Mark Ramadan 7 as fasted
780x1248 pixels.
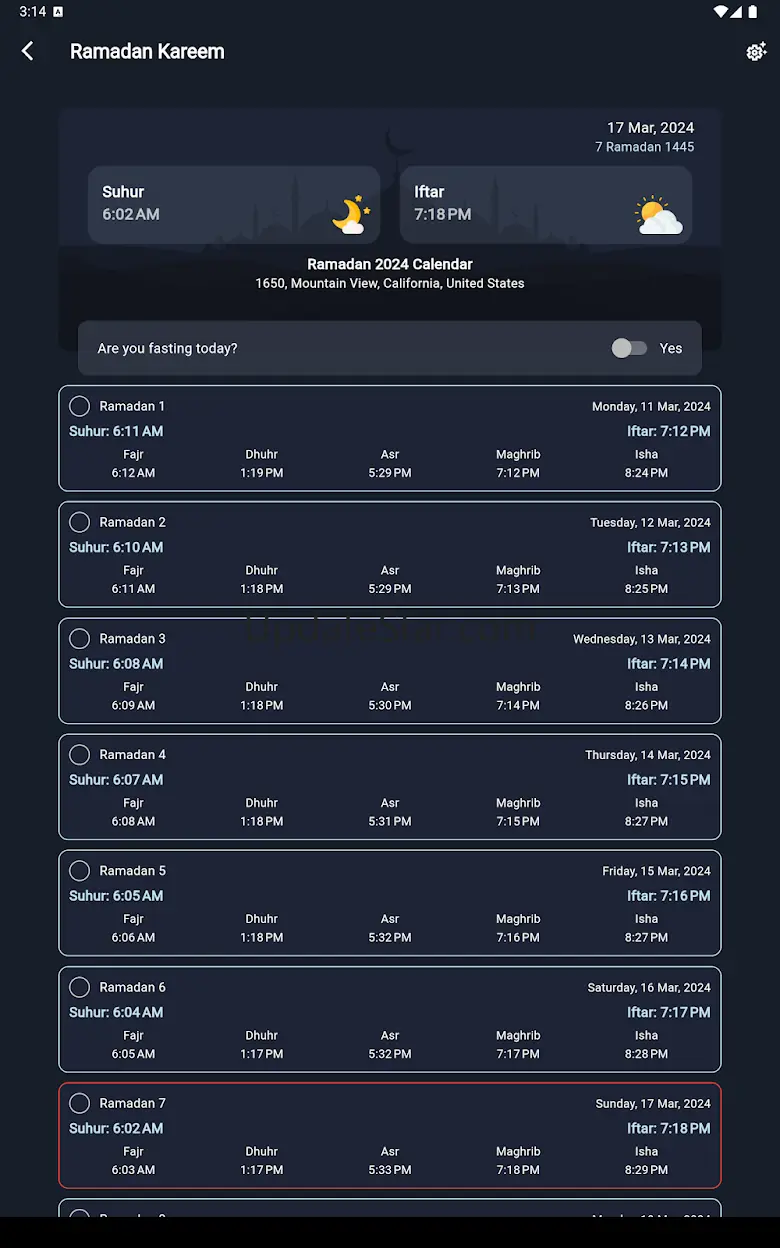coord(80,1103)
